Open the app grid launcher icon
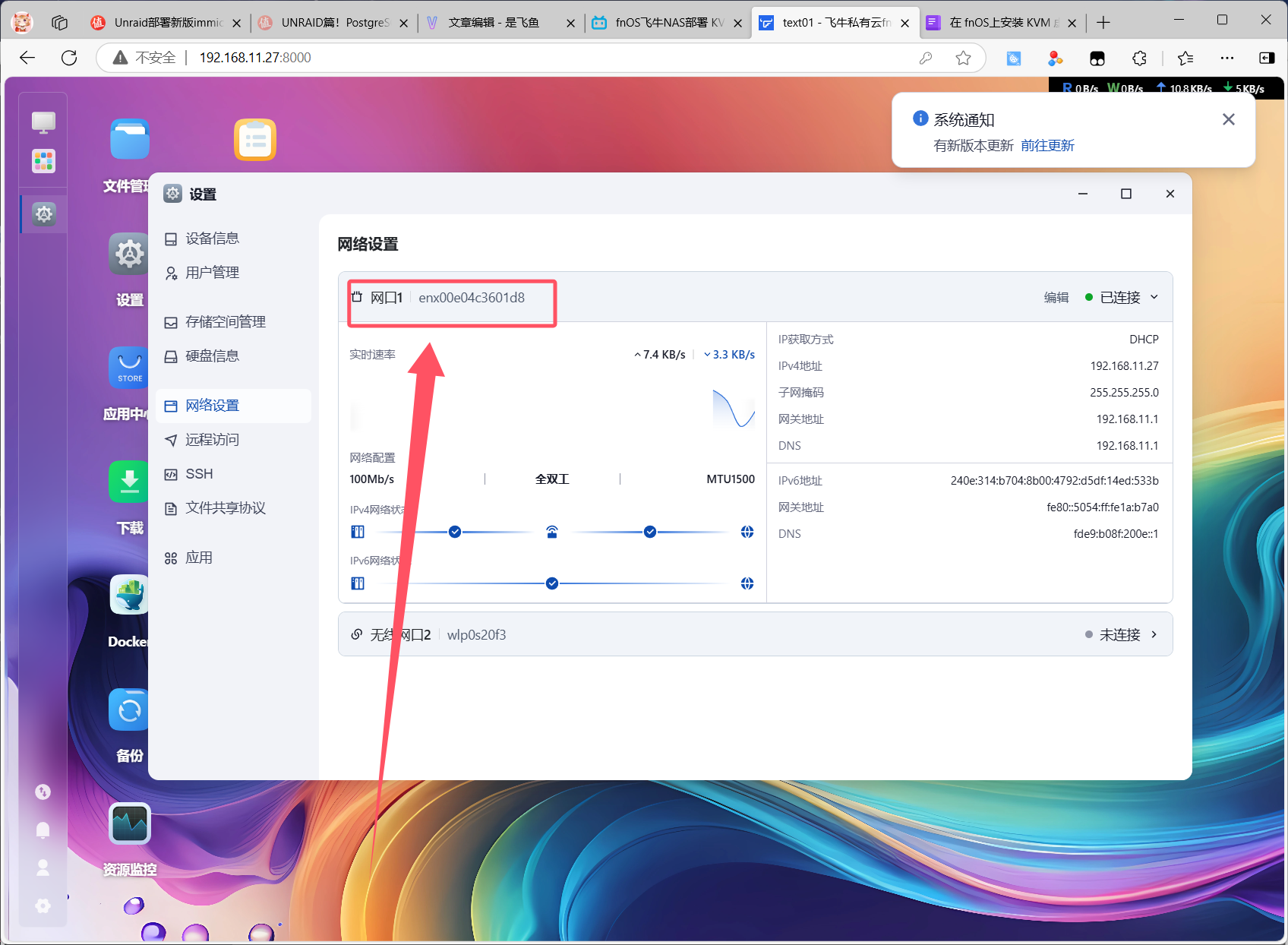 point(44,161)
